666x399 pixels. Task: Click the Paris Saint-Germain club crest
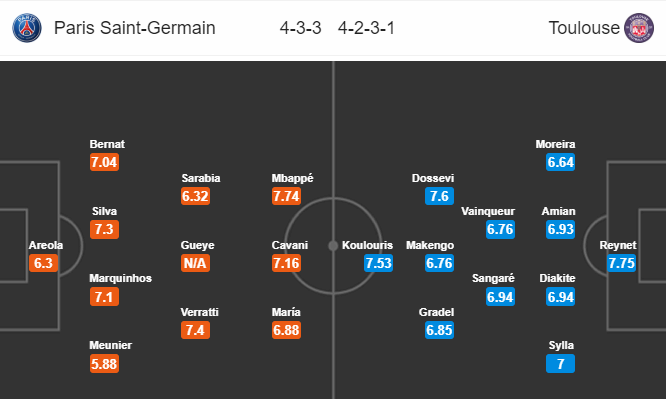pyautogui.click(x=27, y=28)
